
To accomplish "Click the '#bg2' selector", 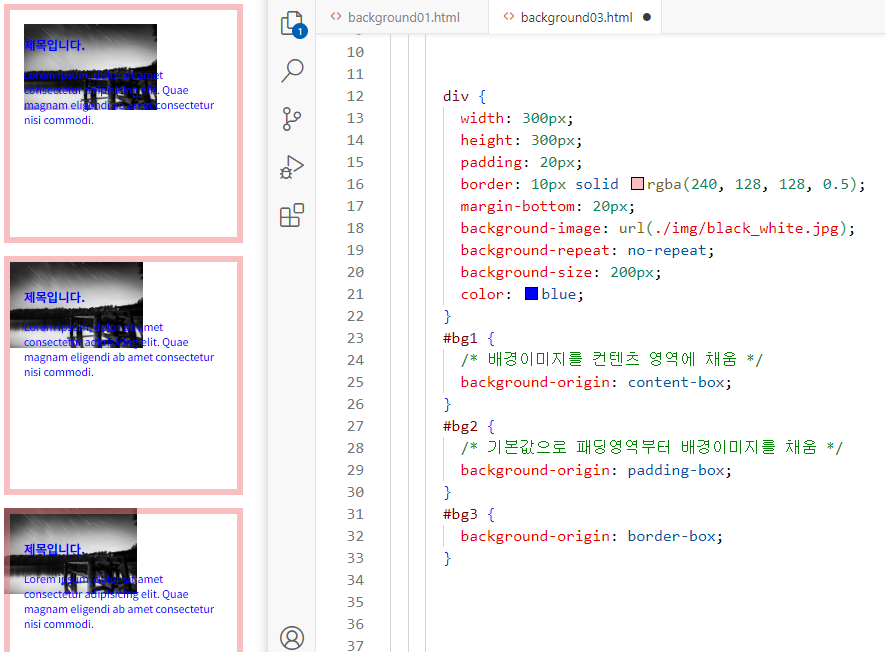I will tap(460, 426).
